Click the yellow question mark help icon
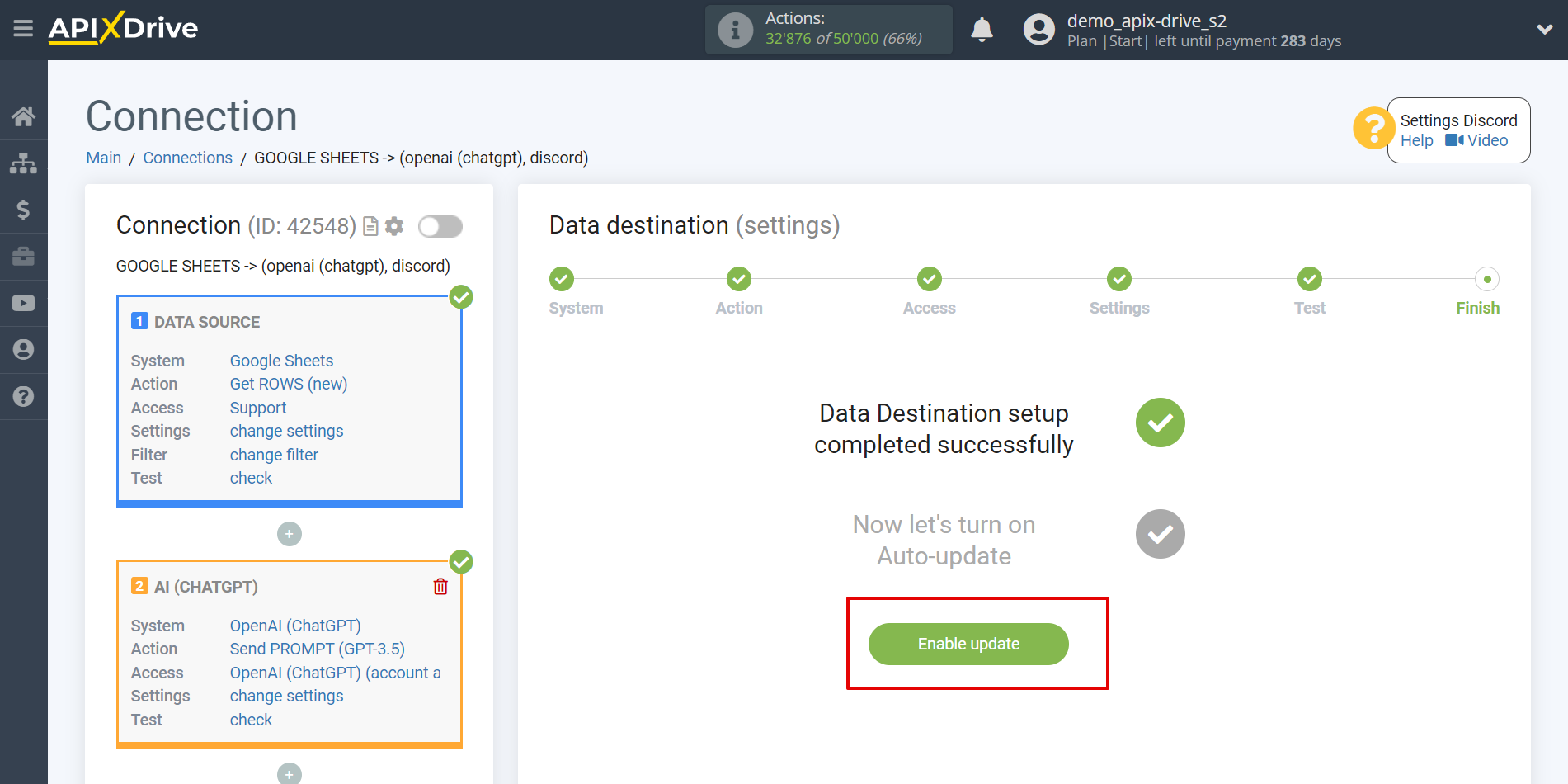Image resolution: width=1568 pixels, height=784 pixels. point(1373,129)
